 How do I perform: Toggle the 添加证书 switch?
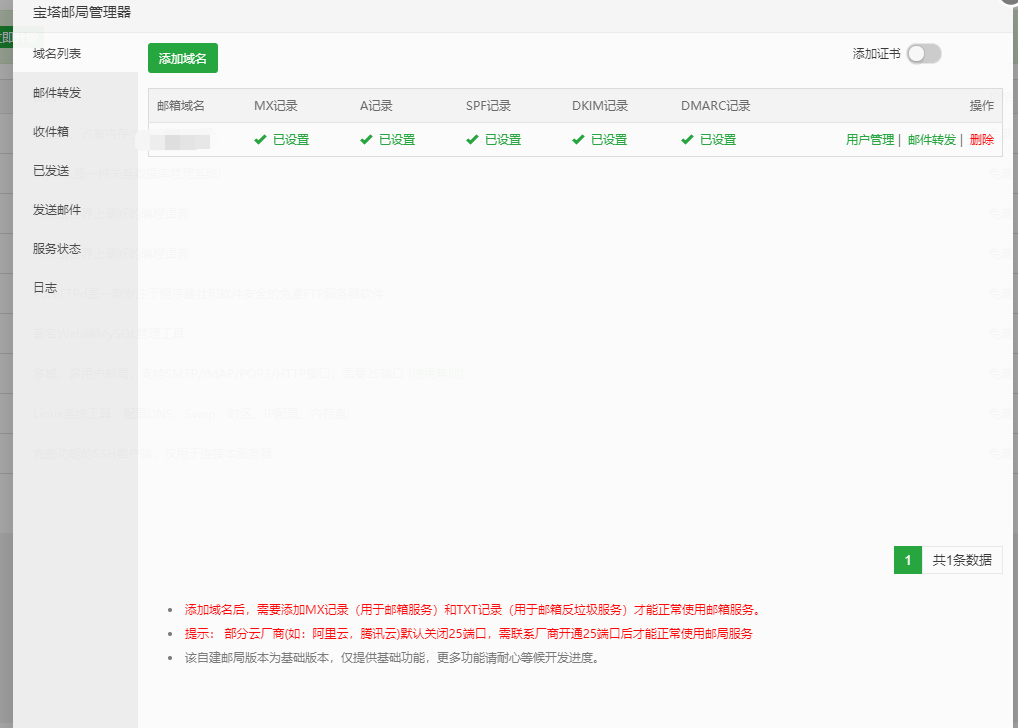click(x=923, y=54)
